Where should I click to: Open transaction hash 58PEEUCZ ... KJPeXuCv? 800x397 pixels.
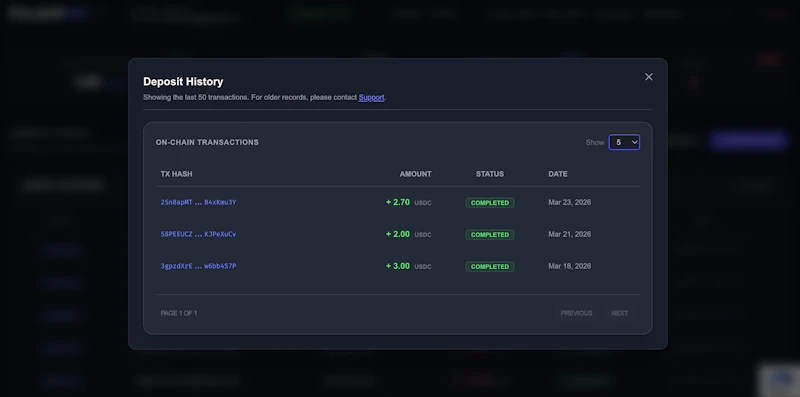pyautogui.click(x=198, y=234)
